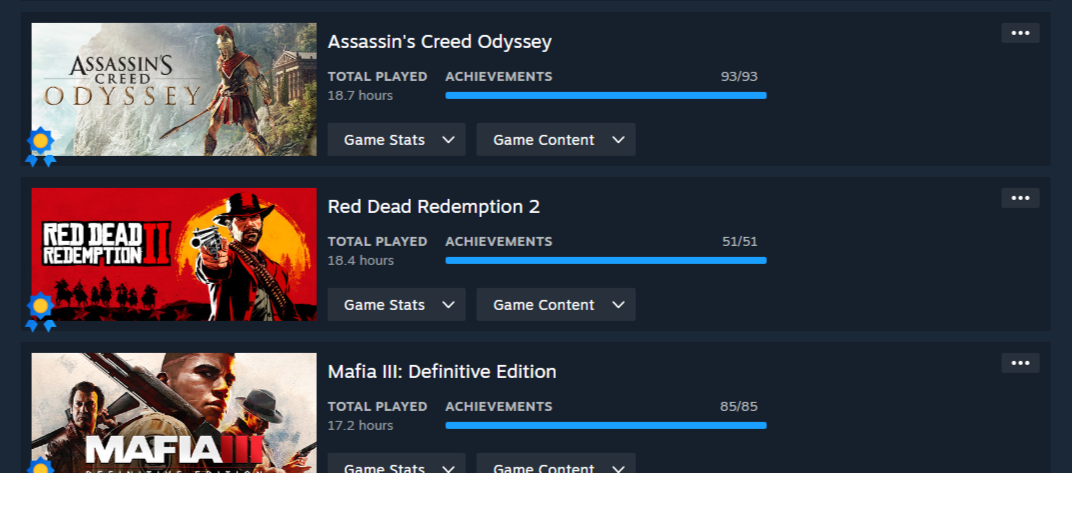The width and height of the screenshot is (1072, 510).
Task: Click the Mafia III cover thumbnail
Action: [x=174, y=412]
